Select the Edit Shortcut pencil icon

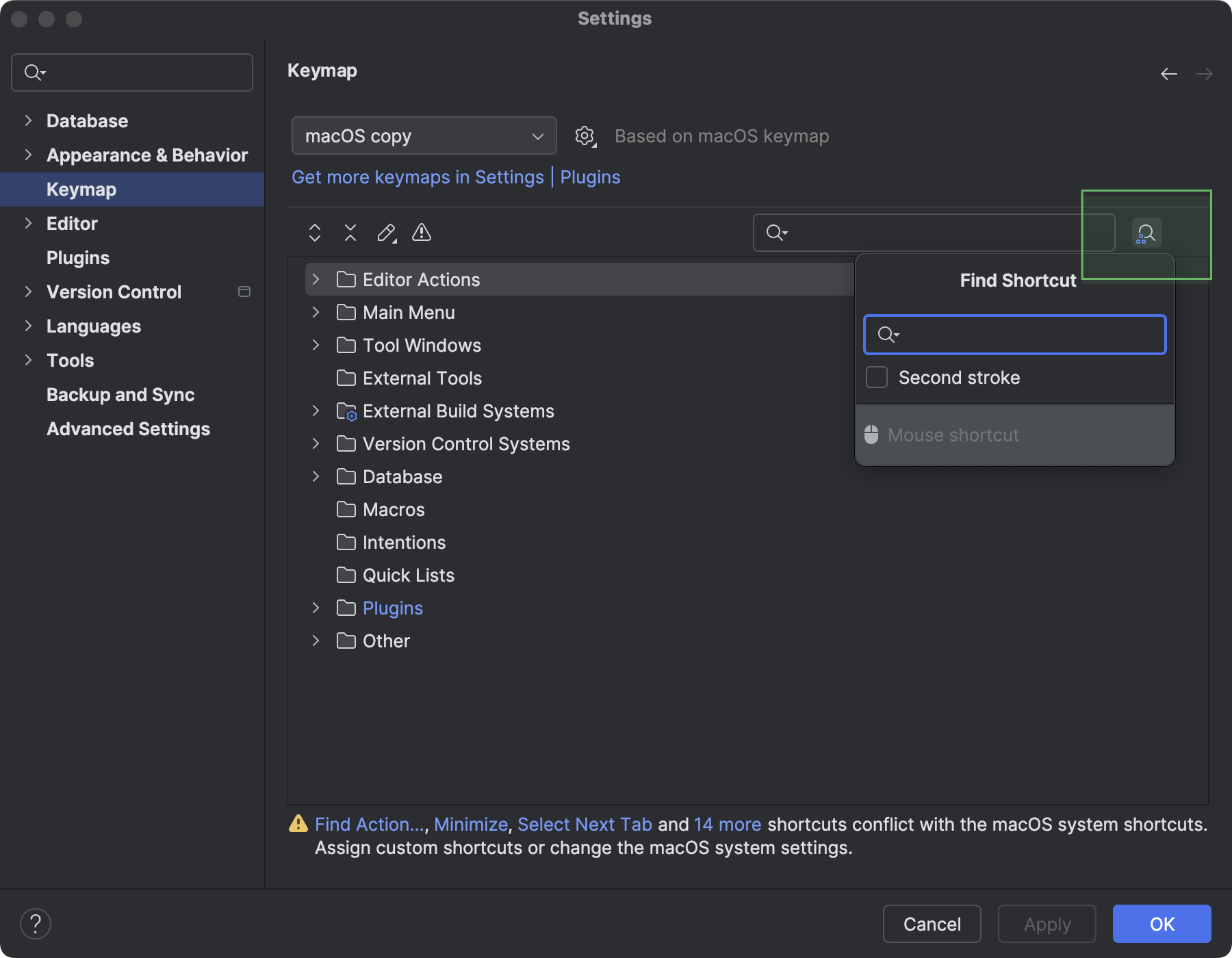[x=386, y=233]
